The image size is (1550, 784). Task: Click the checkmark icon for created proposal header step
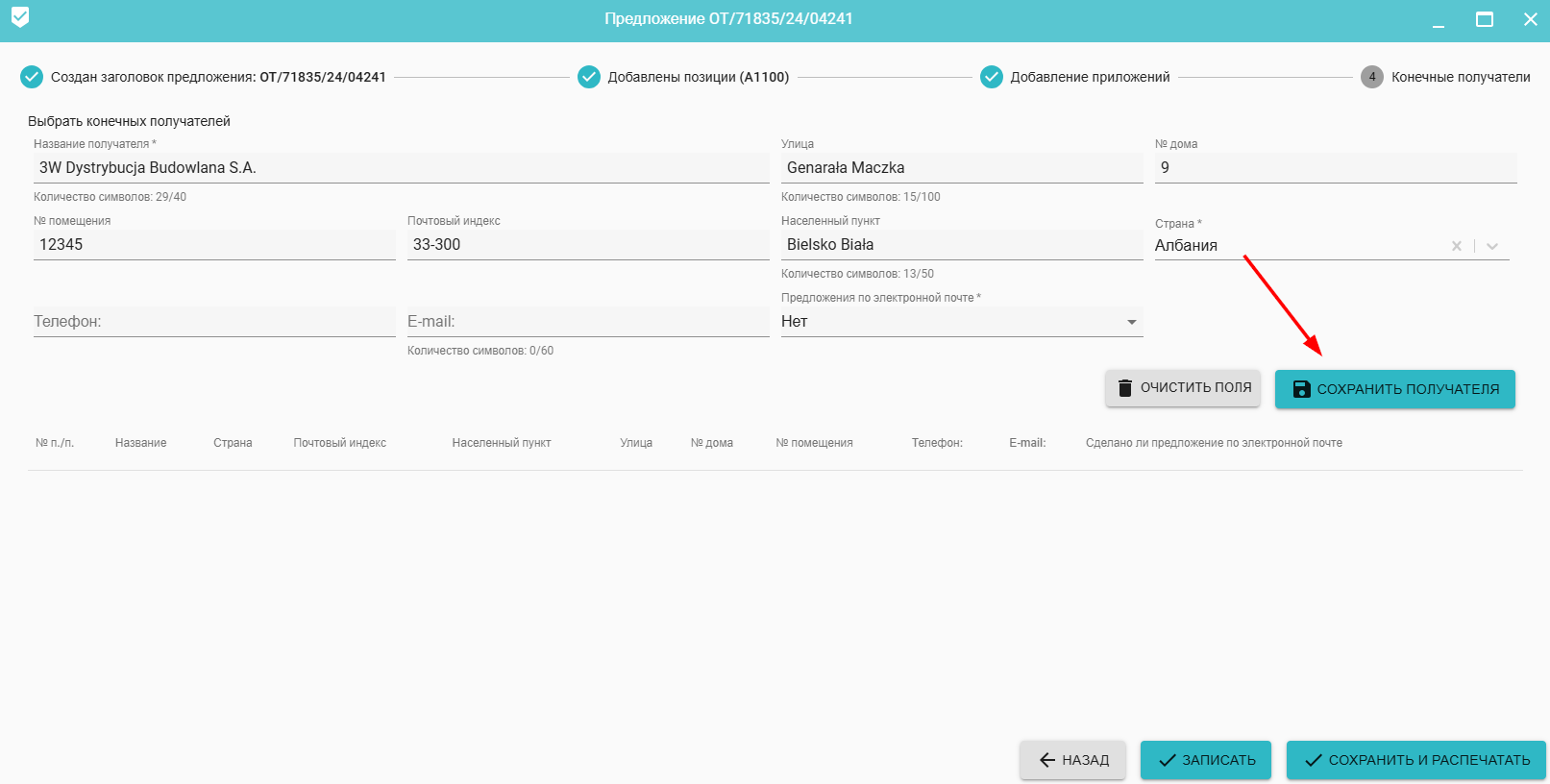pos(32,77)
